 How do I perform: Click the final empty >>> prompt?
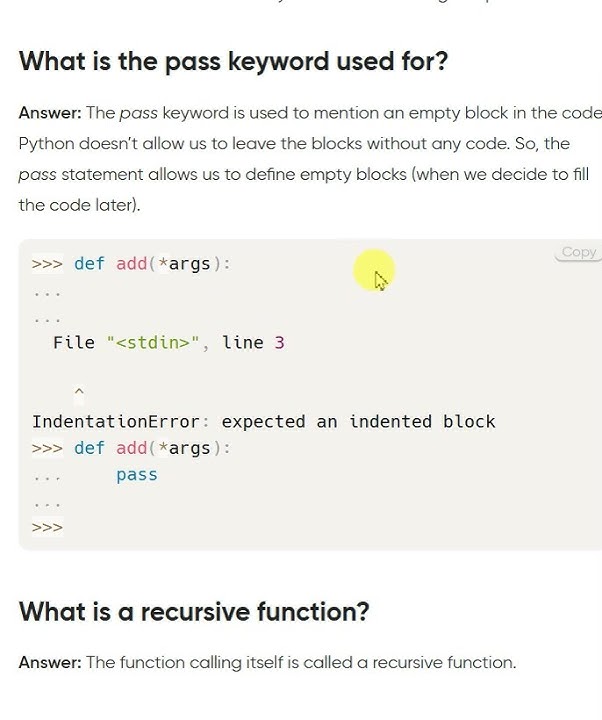47,527
